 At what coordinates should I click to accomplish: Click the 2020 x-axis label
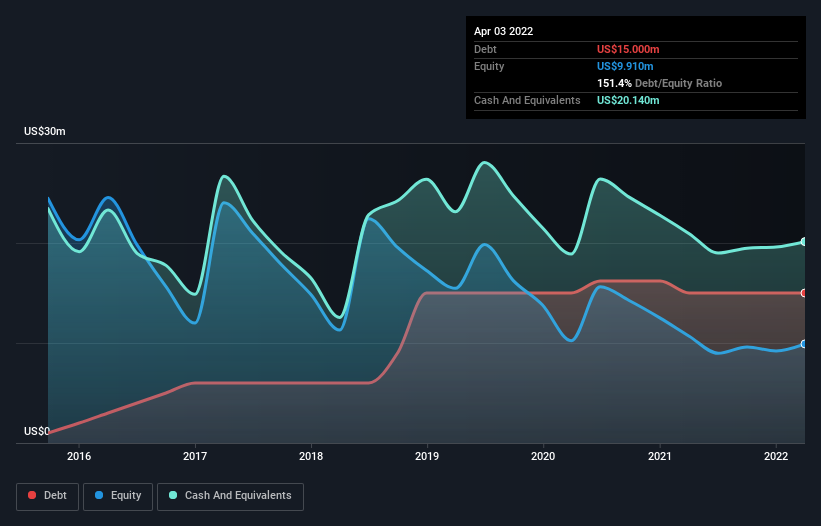click(543, 456)
